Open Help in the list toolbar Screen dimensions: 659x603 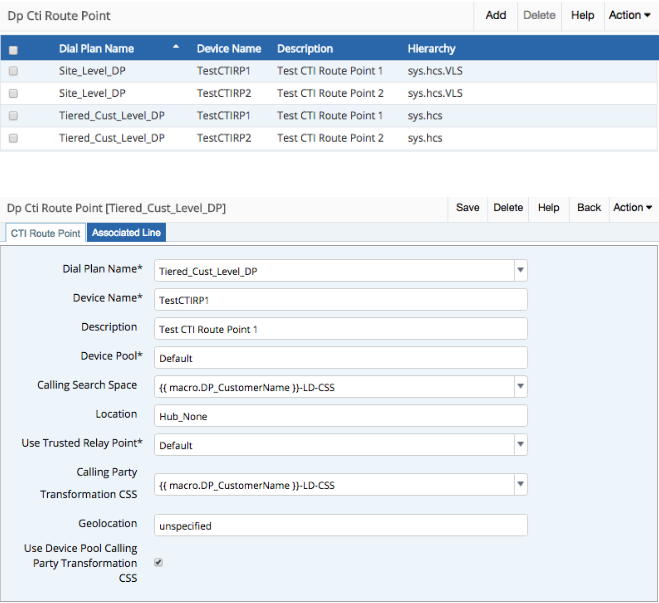[583, 16]
